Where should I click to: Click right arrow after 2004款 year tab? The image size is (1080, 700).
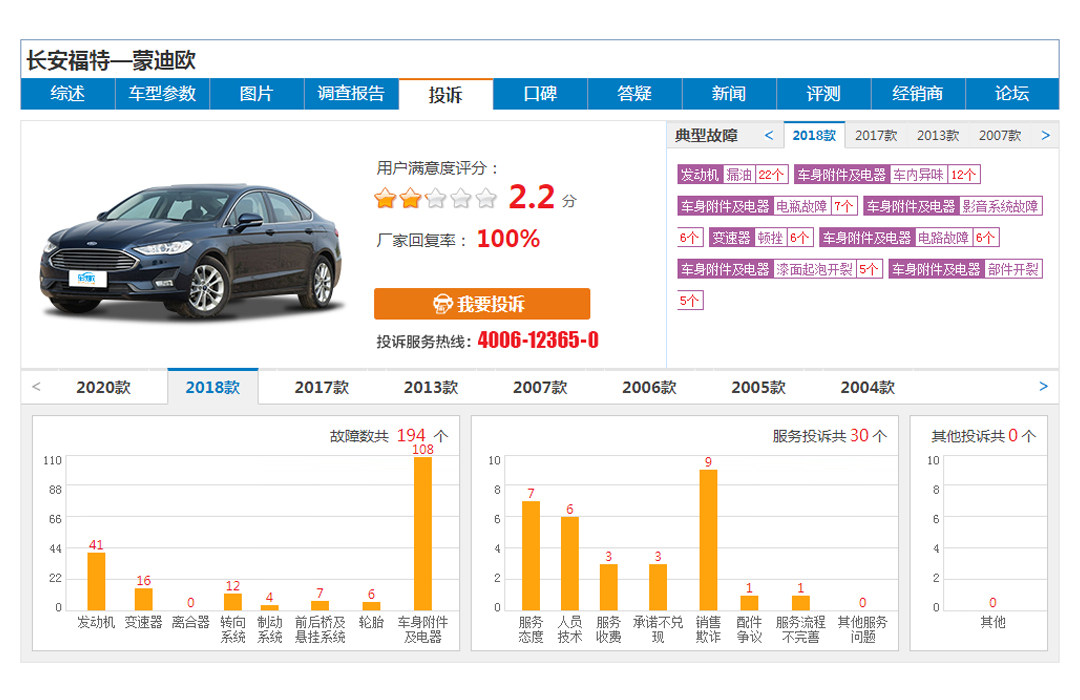(x=1043, y=387)
